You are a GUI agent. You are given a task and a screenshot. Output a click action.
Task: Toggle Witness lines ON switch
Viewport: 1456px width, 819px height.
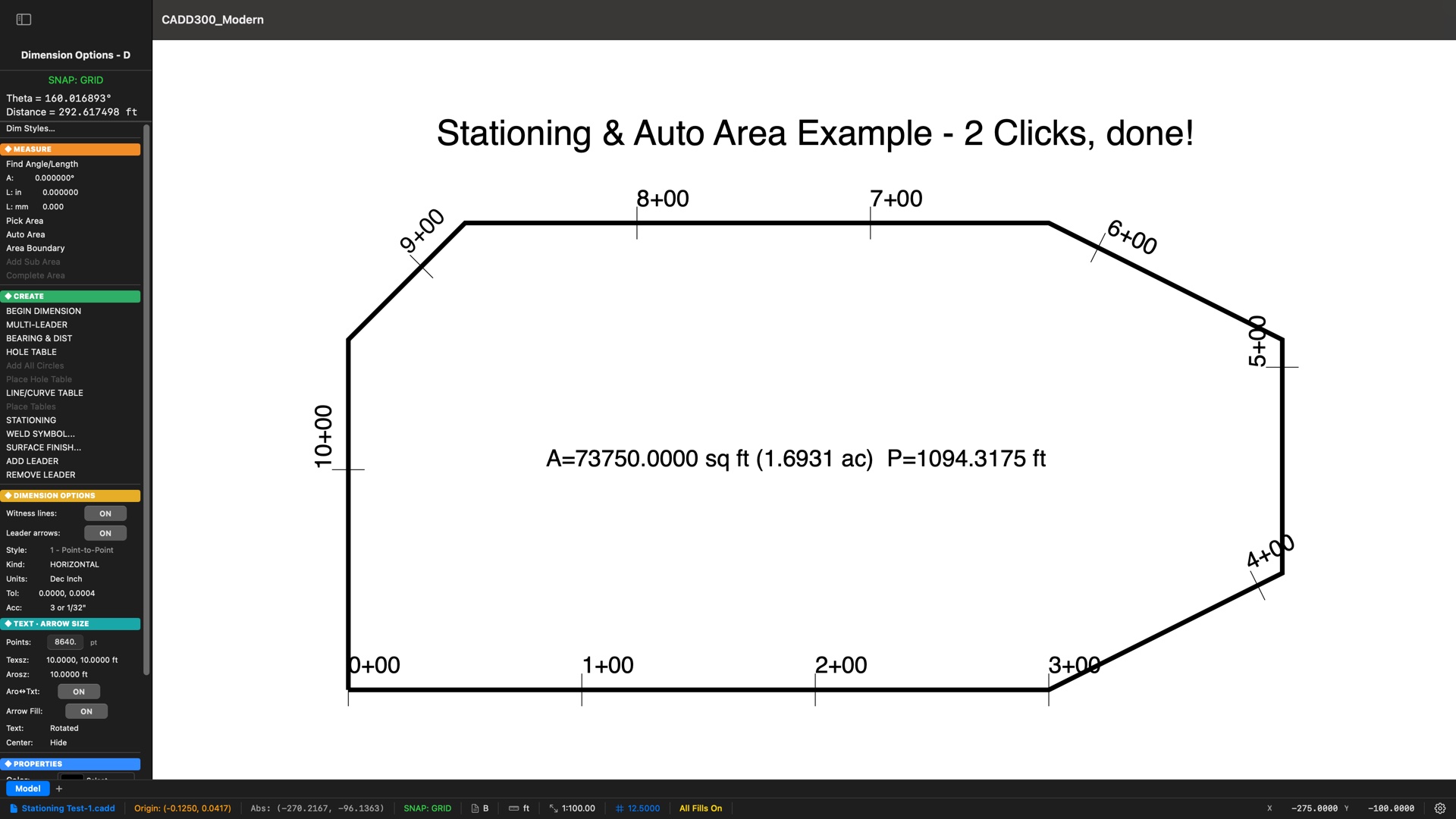(105, 513)
